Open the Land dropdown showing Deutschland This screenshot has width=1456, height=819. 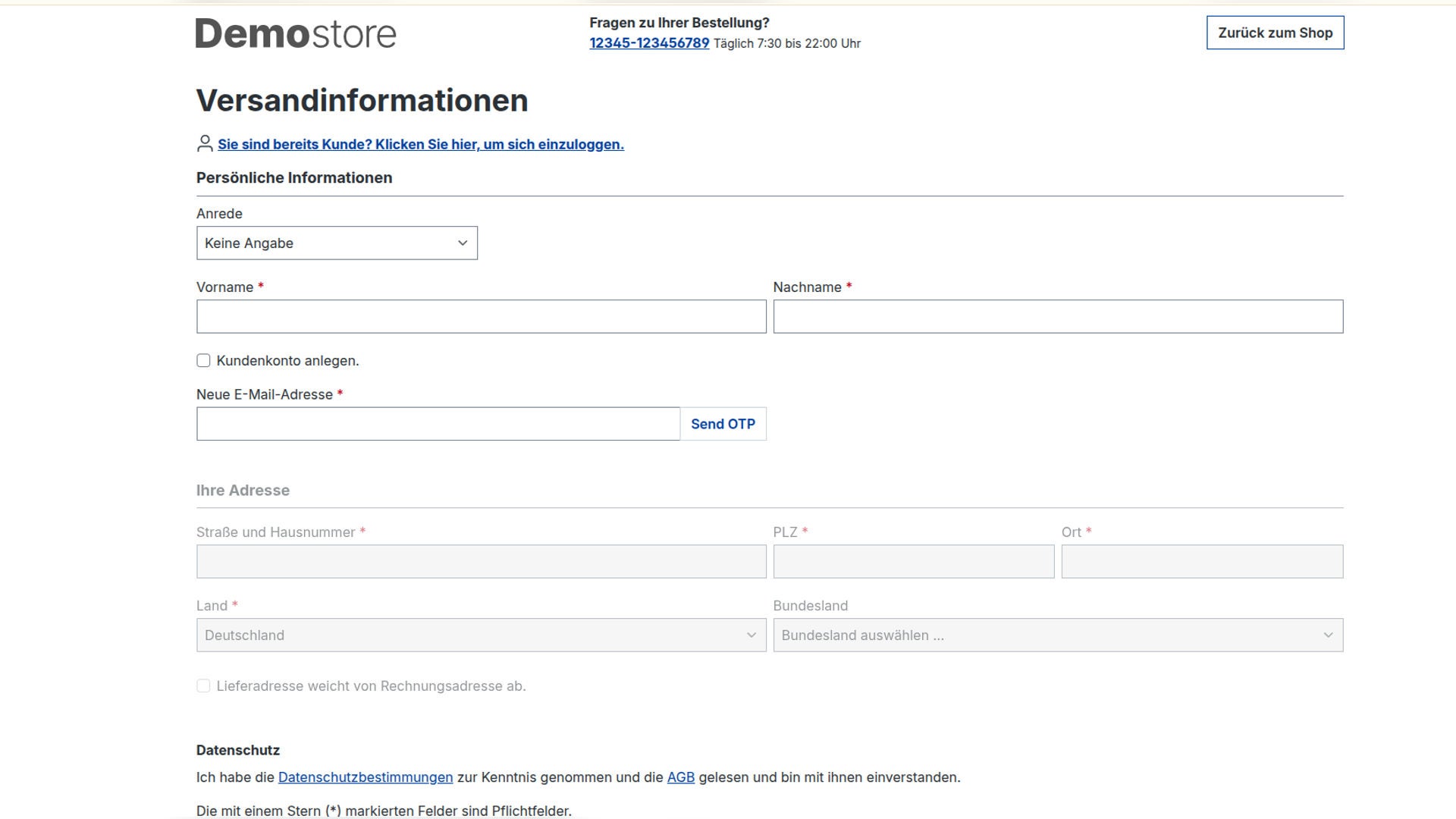point(481,635)
